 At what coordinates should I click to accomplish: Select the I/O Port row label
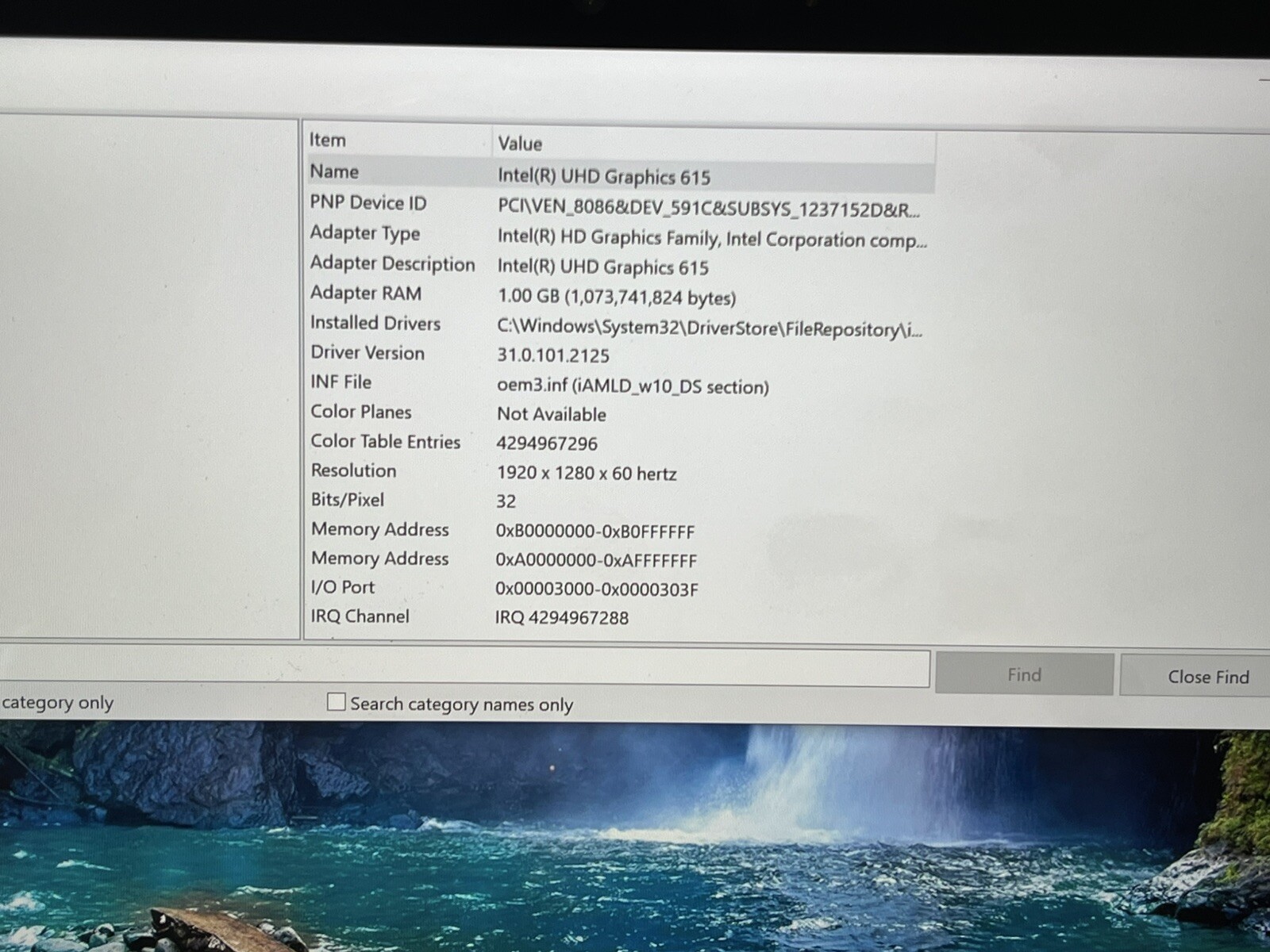[x=343, y=587]
